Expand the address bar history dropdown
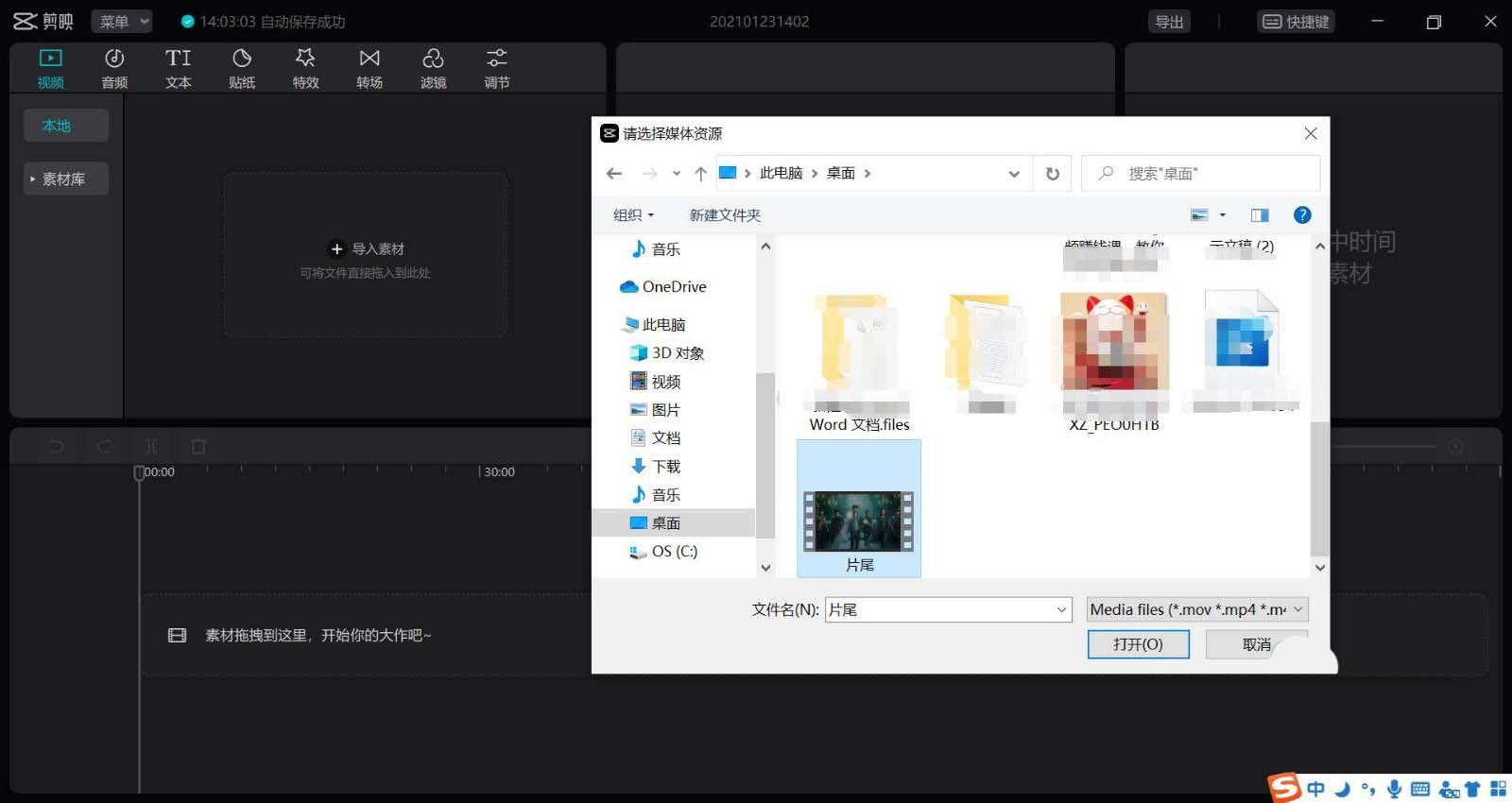Viewport: 1512px width, 803px height. pos(1014,174)
